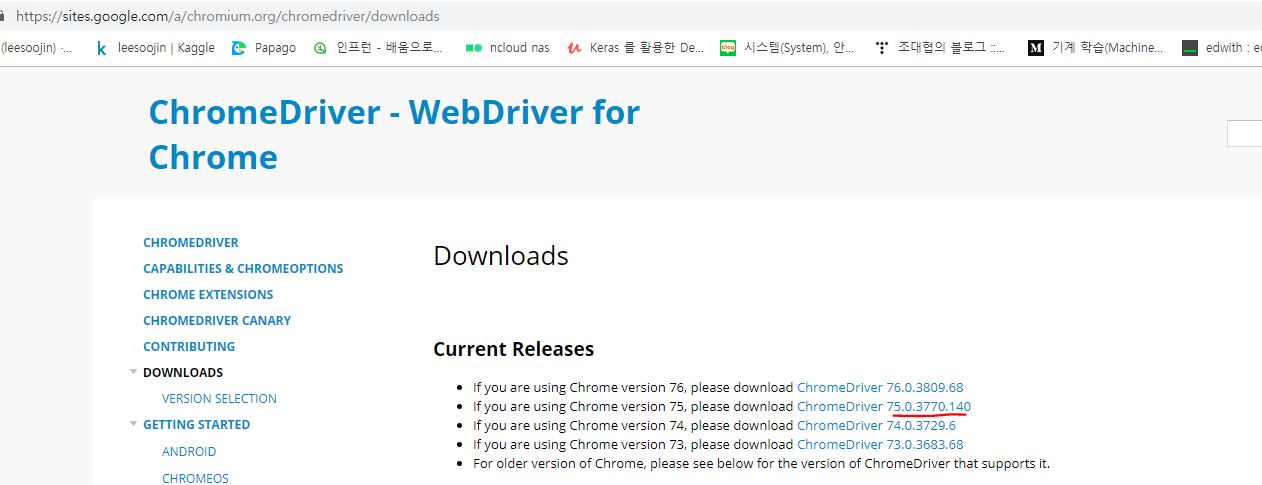
Task: Open the 조대협의 블로그 bookmark
Action: (x=941, y=47)
